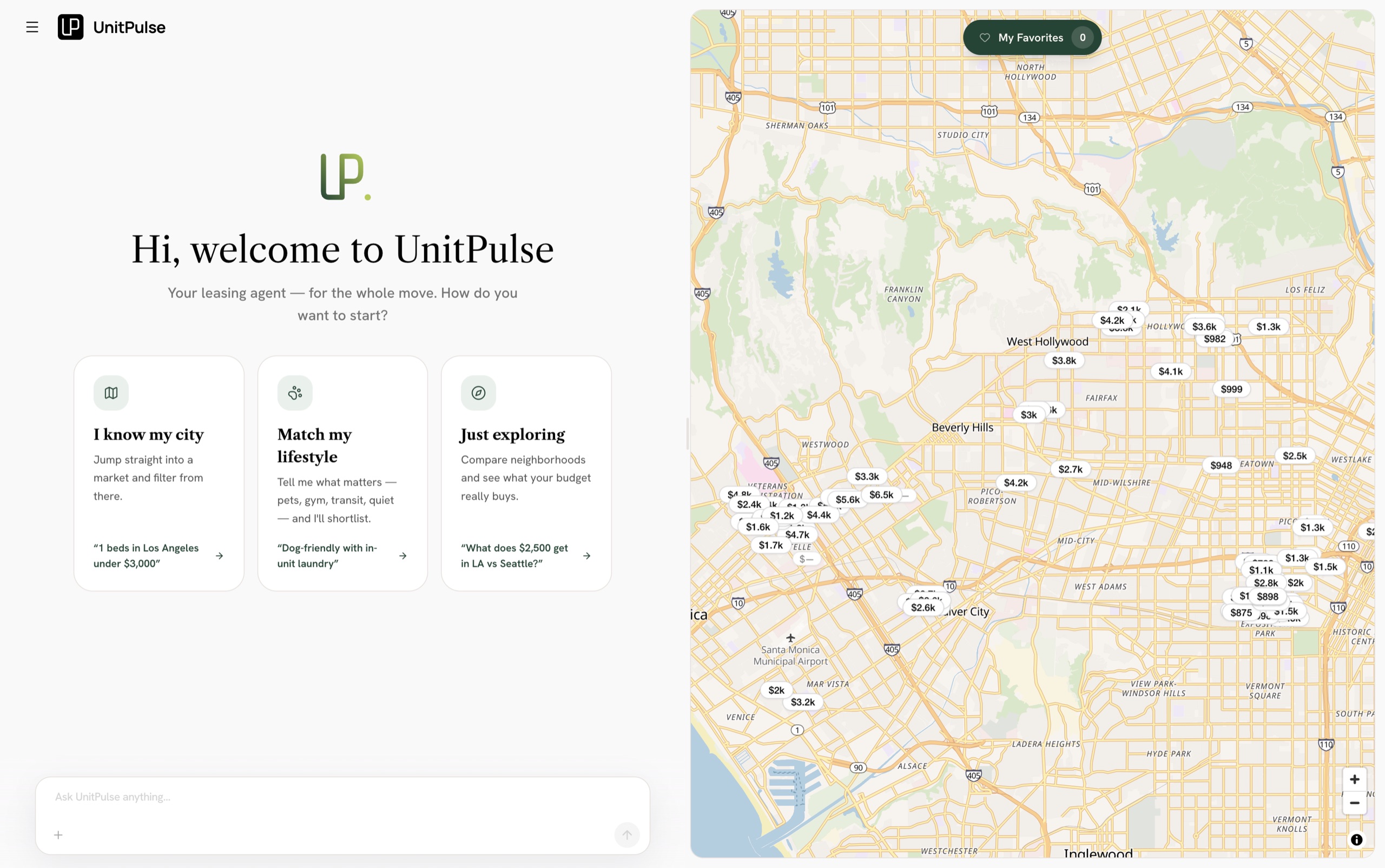The image size is (1385, 868).
Task: Click the $6.5k map price marker
Action: [x=881, y=495]
